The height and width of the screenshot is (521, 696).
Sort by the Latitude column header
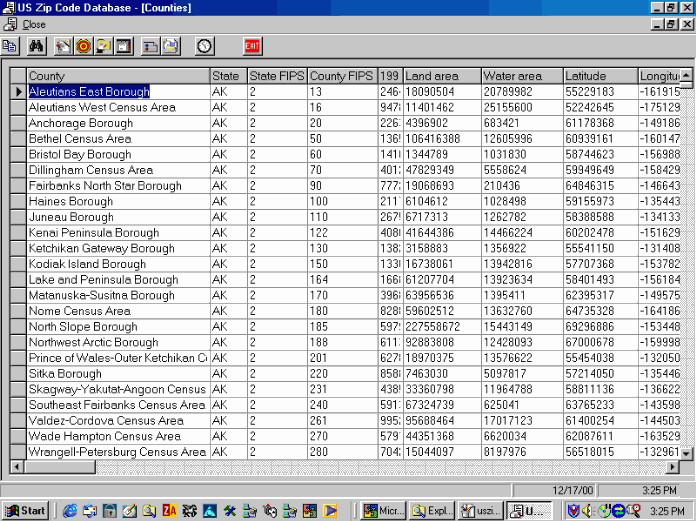pyautogui.click(x=599, y=76)
